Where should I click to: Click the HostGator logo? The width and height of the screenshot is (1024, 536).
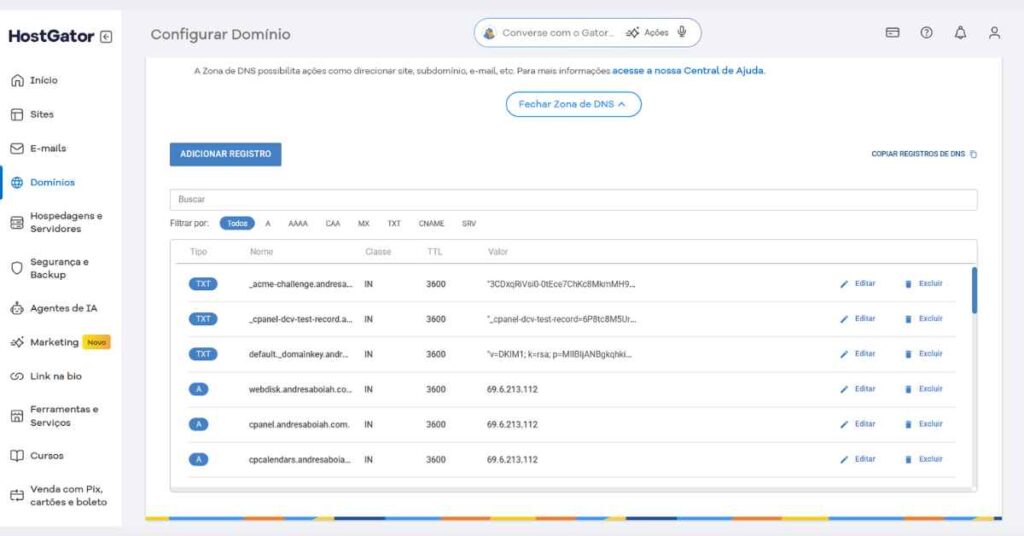[51, 37]
